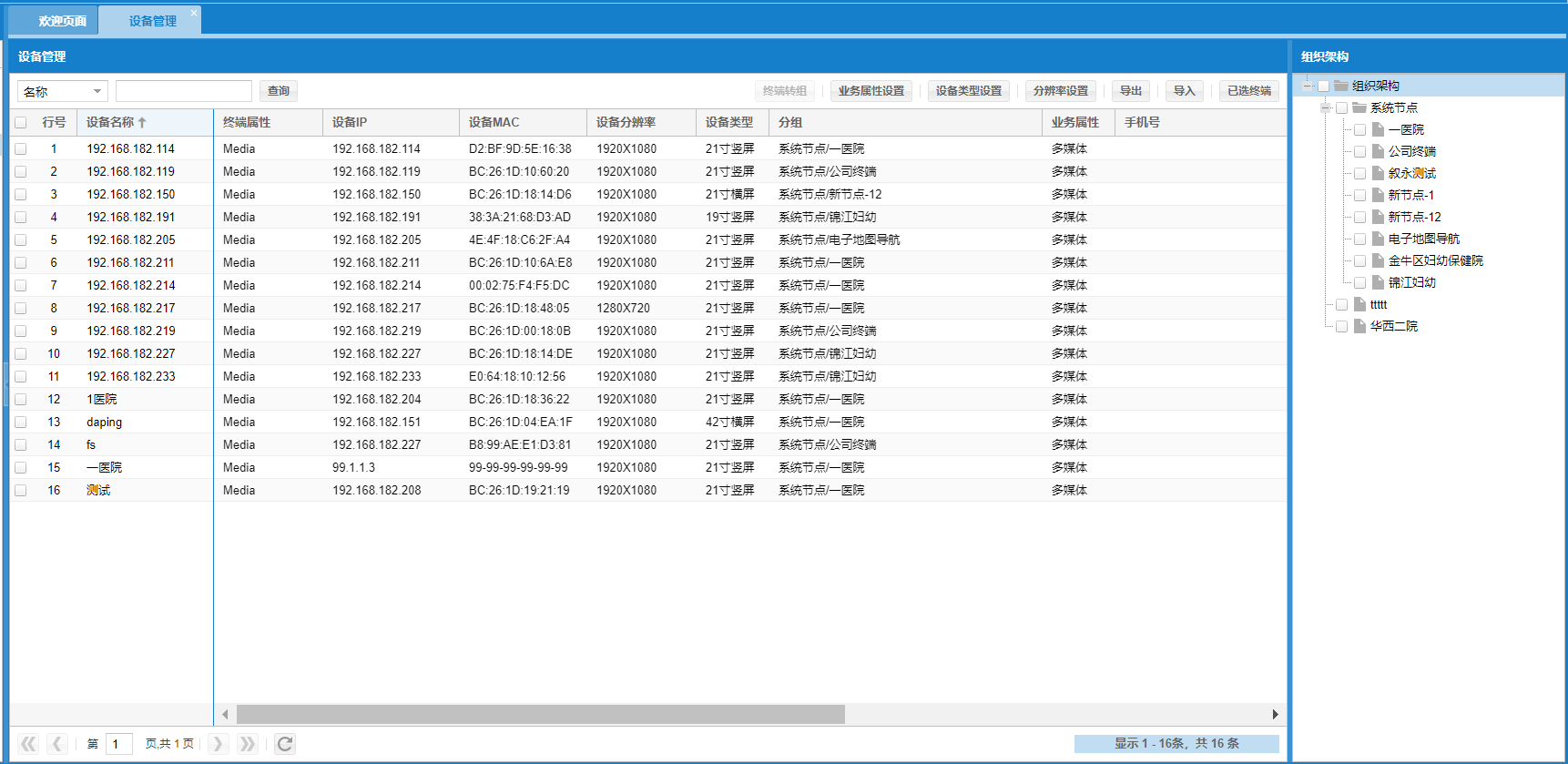Check row 13 checkbox for daping
The image size is (1568, 764).
coord(21,422)
